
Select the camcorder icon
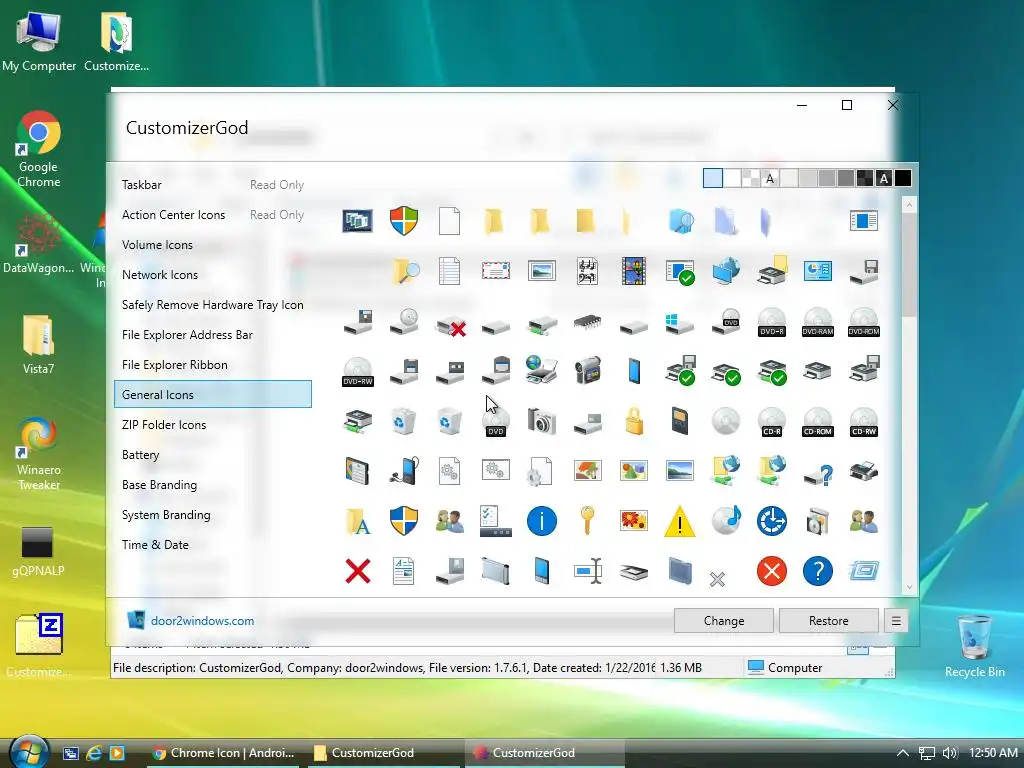tap(587, 370)
